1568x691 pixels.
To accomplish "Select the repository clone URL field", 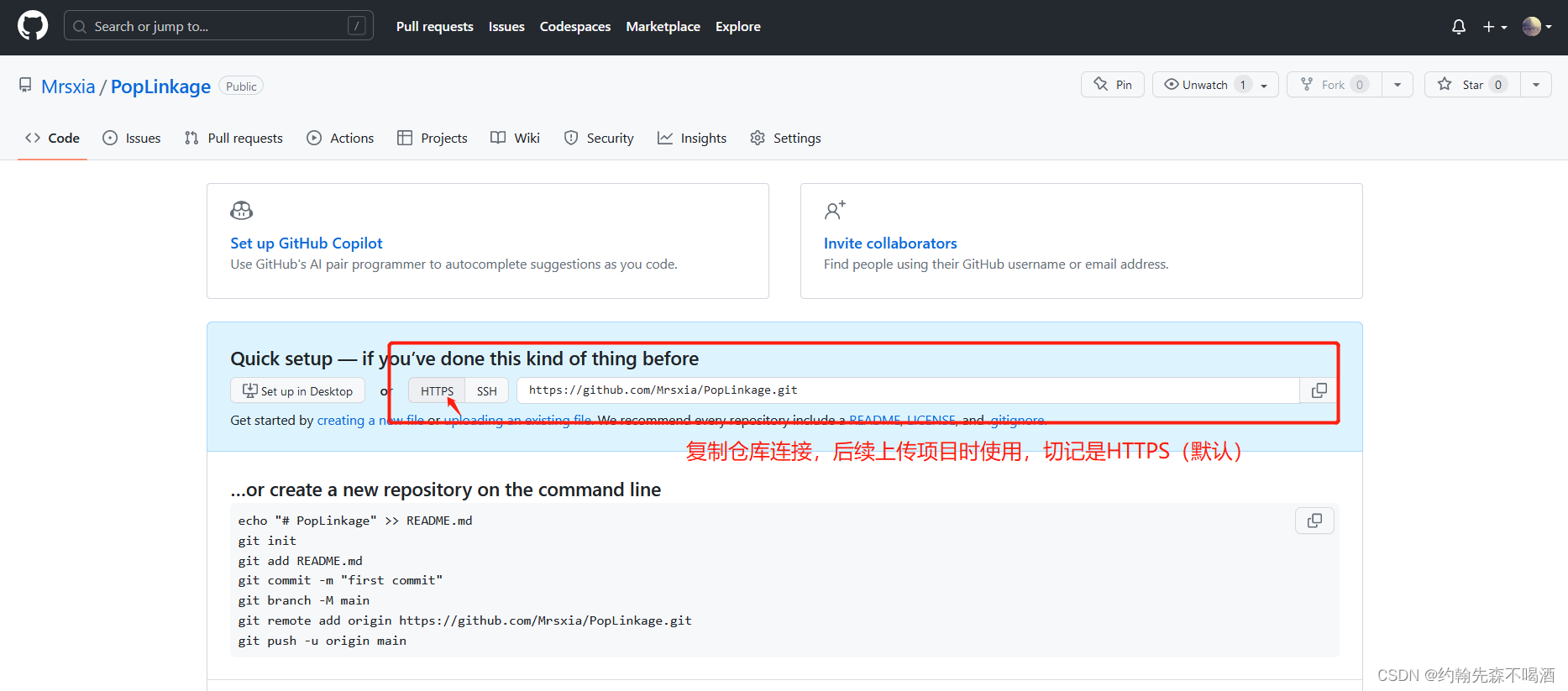I will [x=908, y=390].
